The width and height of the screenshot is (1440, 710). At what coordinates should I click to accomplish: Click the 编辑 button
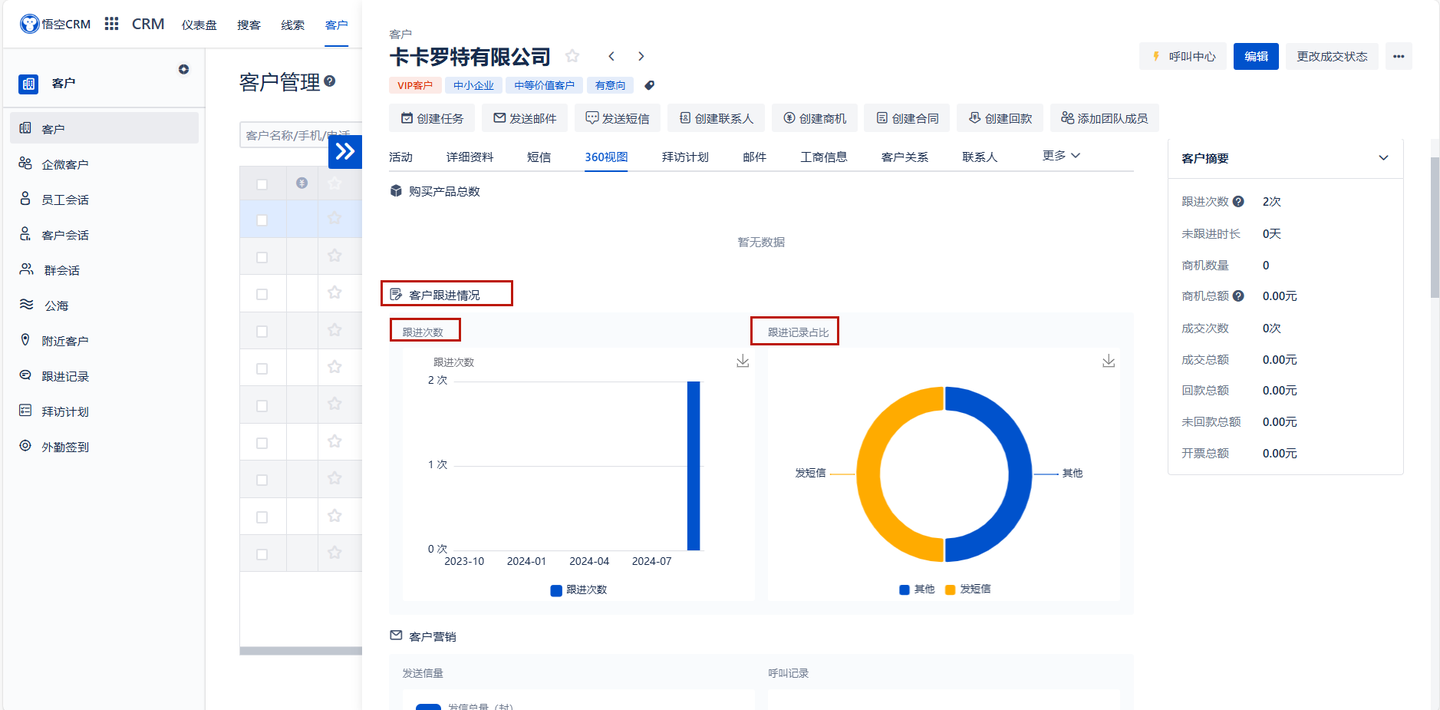coord(1255,56)
